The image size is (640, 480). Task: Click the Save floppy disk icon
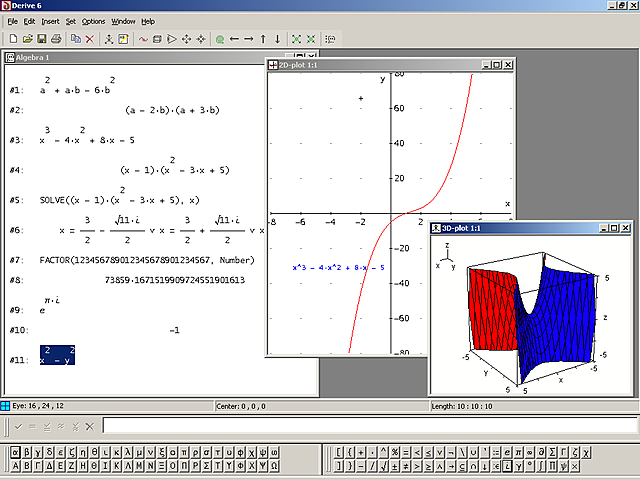click(42, 39)
